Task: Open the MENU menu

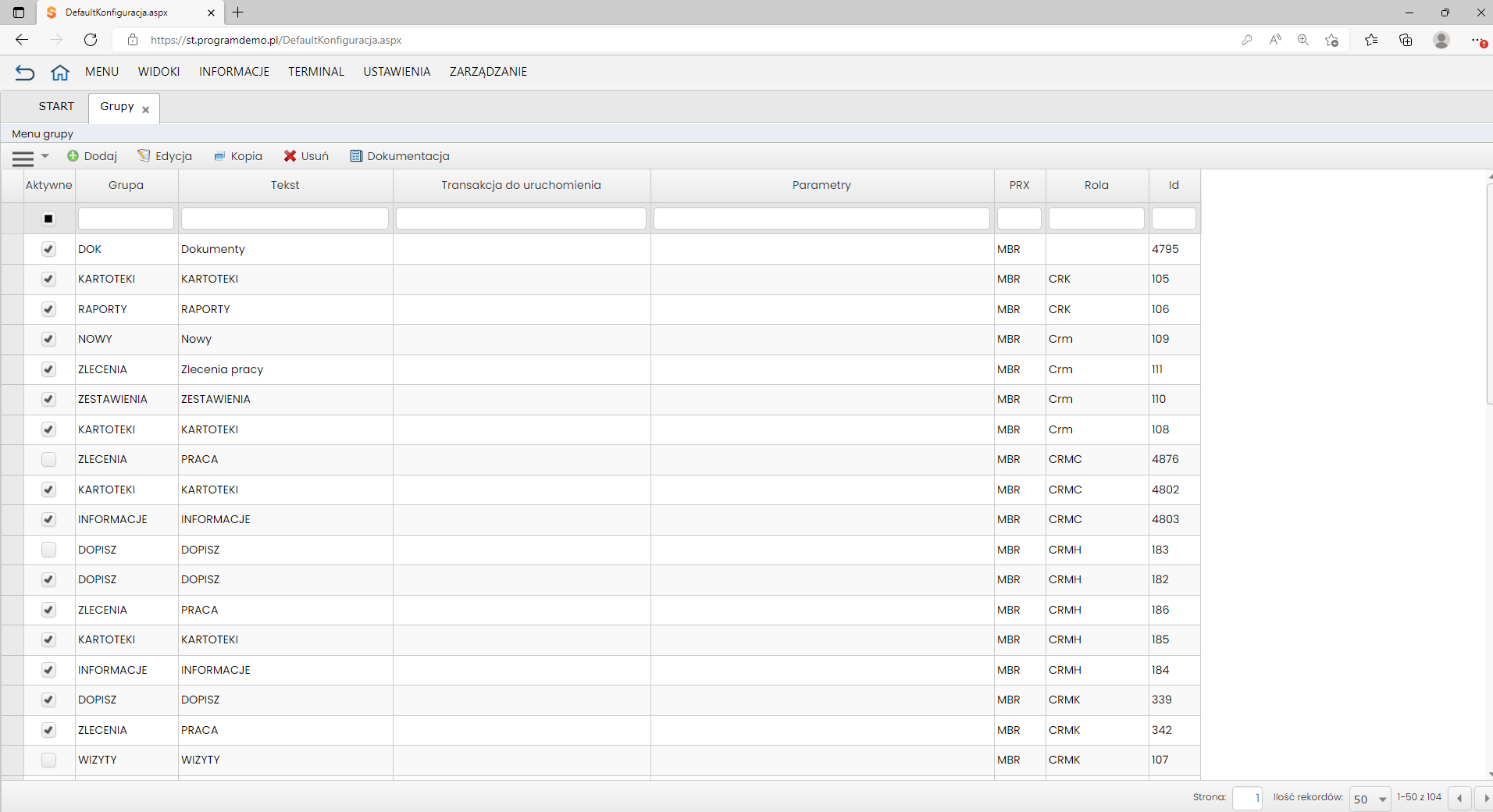Action: pyautogui.click(x=102, y=72)
